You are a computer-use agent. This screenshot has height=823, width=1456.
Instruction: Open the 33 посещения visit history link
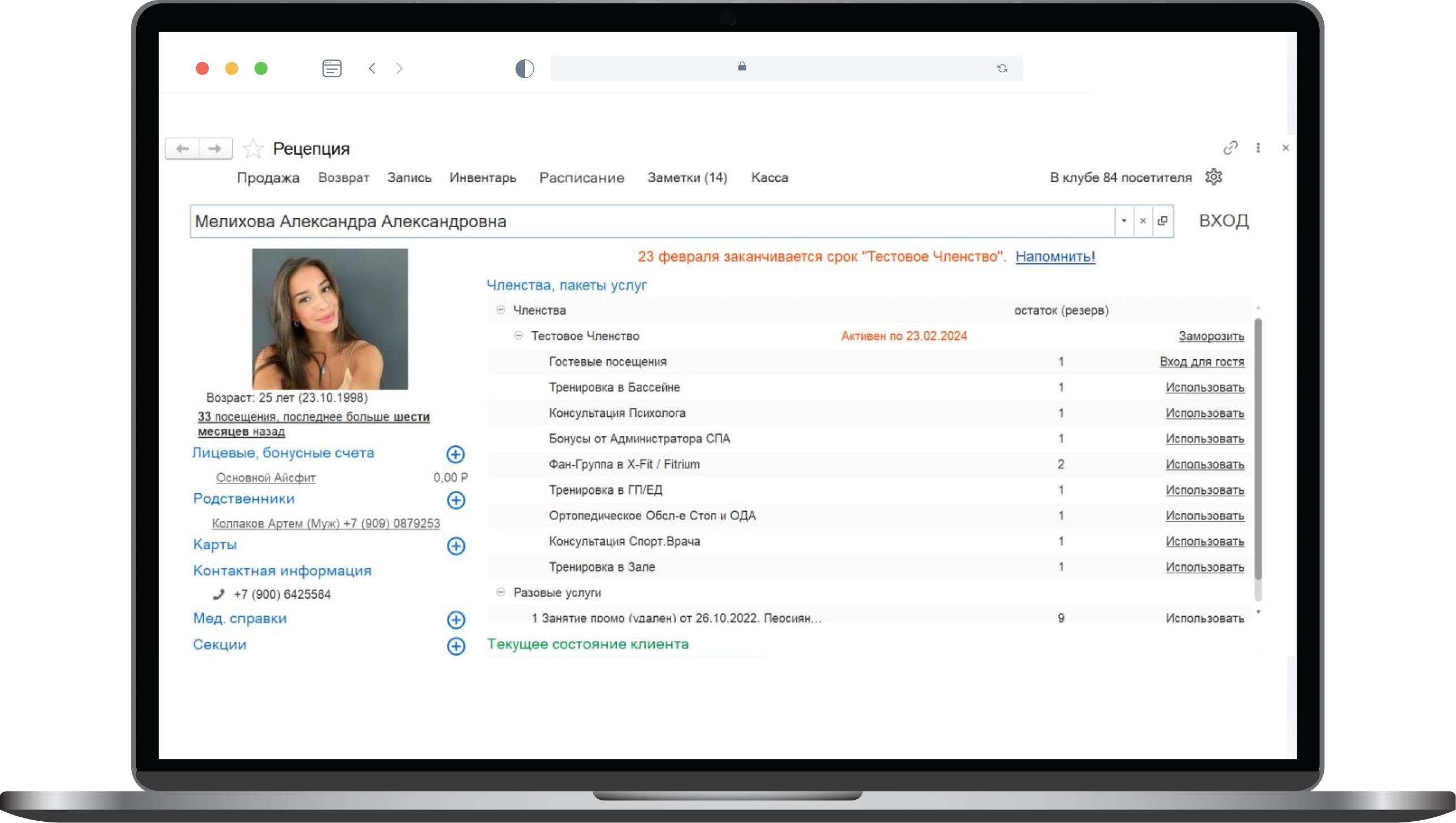(314, 424)
